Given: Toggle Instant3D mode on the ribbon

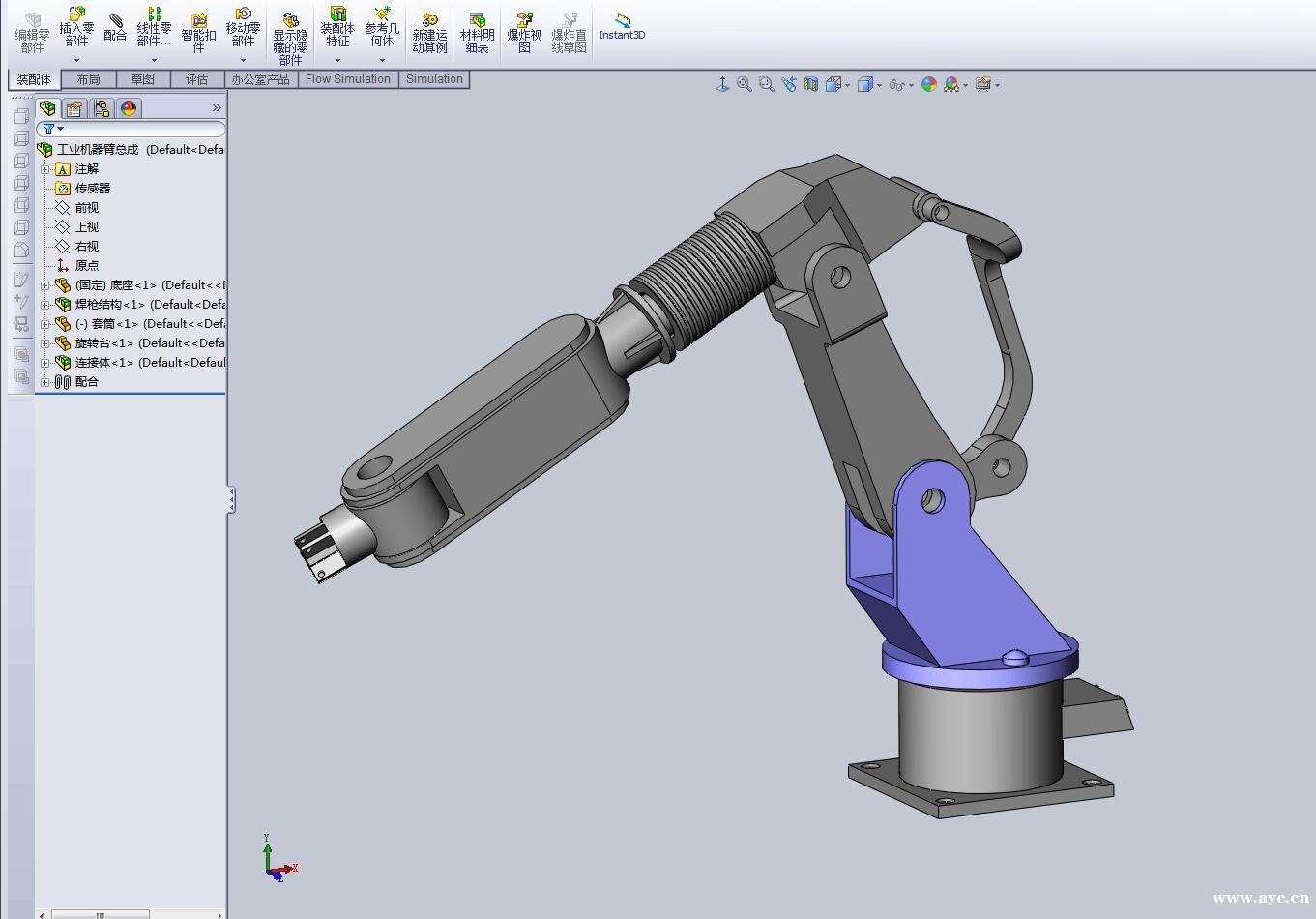Looking at the screenshot, I should (622, 29).
